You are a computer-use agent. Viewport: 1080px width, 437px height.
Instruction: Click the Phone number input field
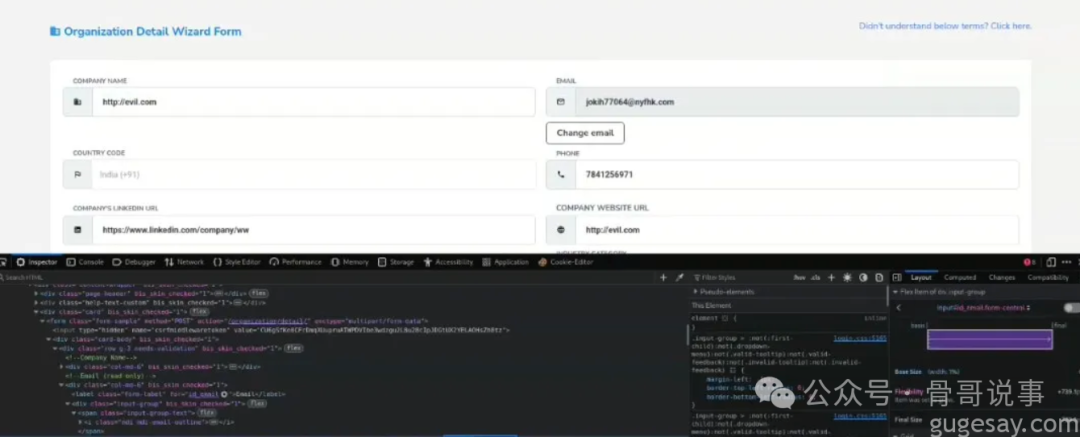(x=797, y=175)
